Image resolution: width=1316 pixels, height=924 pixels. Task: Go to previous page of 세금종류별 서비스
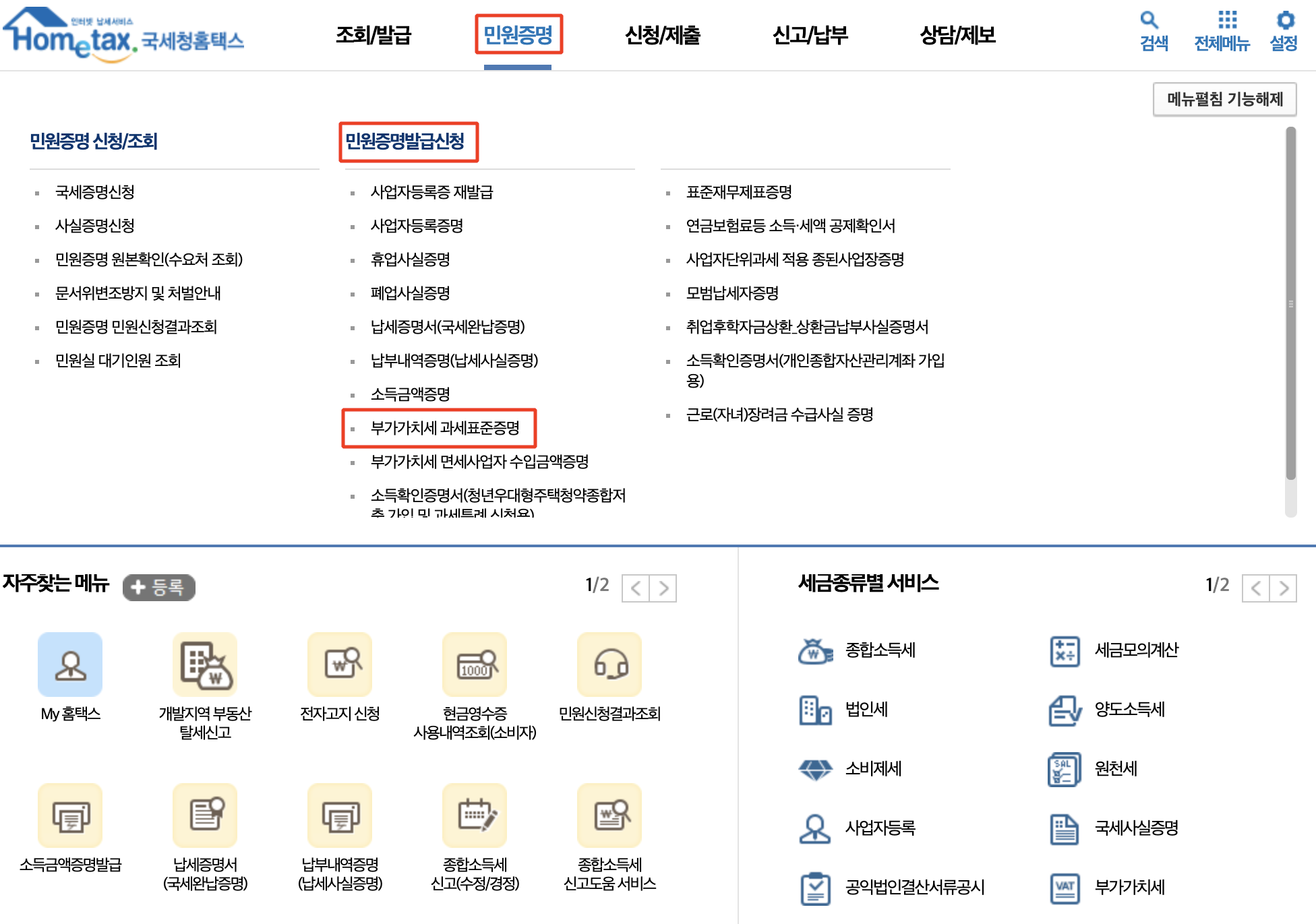click(1255, 588)
